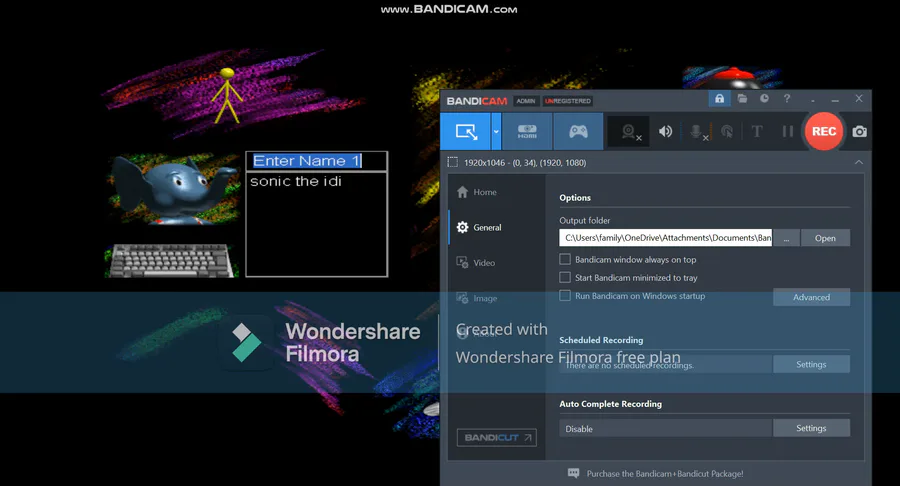The height and width of the screenshot is (486, 900).
Task: Click the keyboard image in game
Action: point(170,261)
